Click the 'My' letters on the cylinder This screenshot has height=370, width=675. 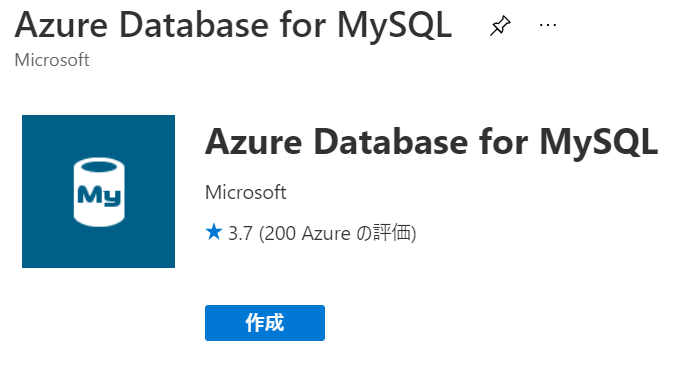pos(99,196)
